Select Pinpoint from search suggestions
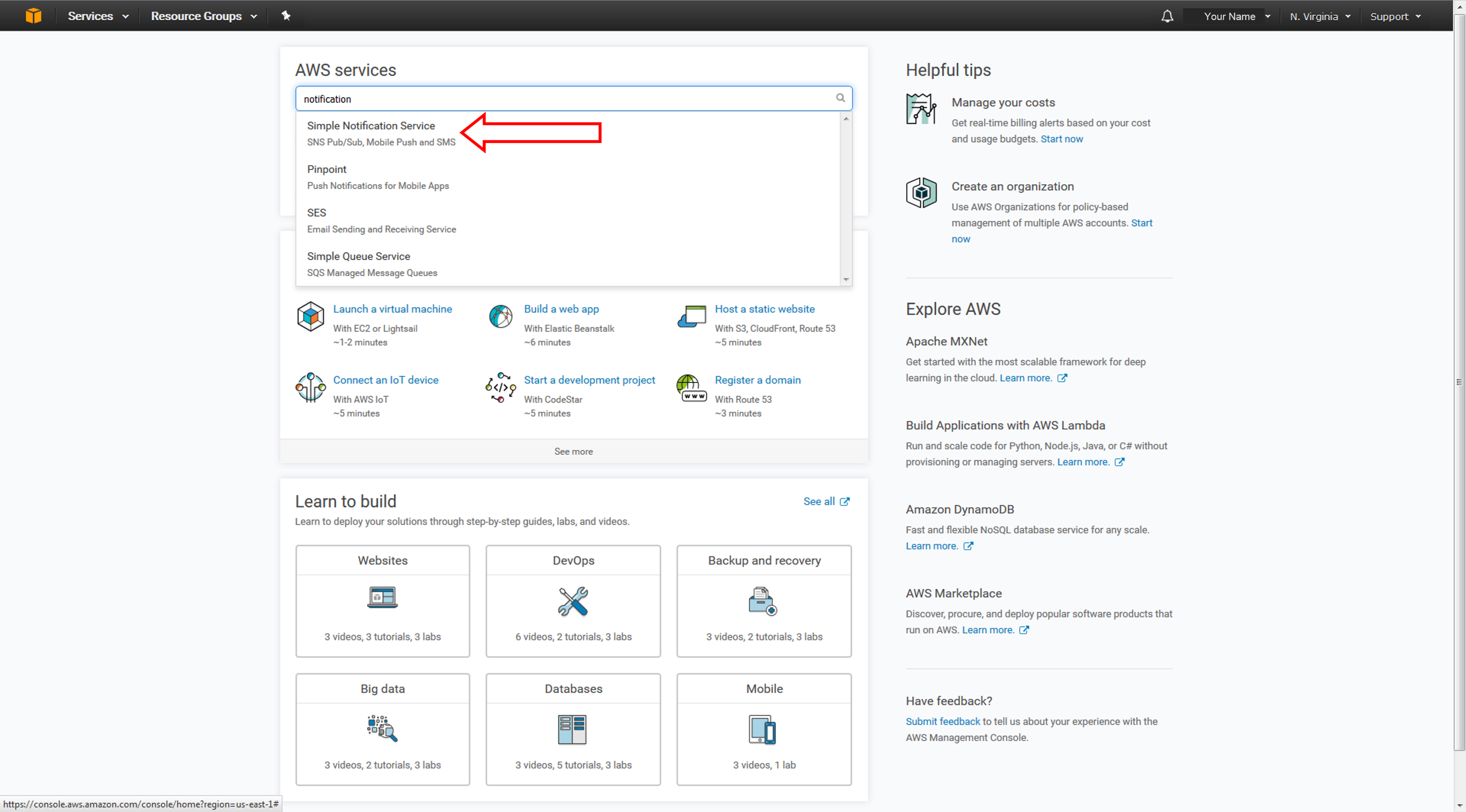This screenshot has height=812, width=1466. tap(567, 177)
